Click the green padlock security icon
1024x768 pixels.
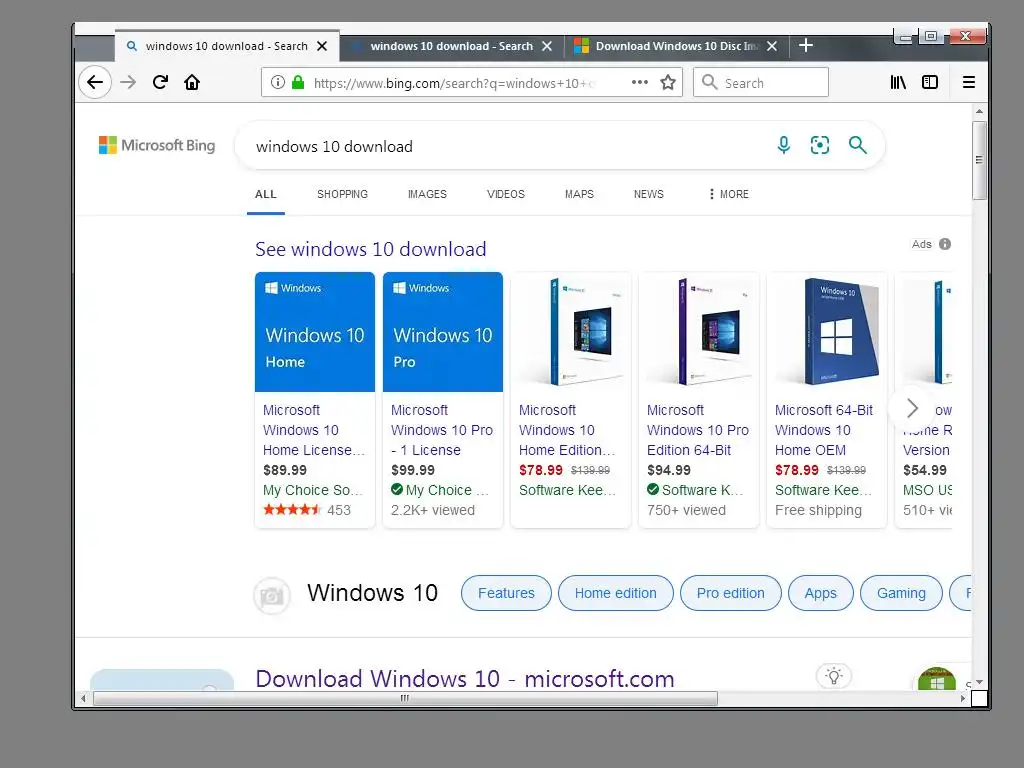[298, 82]
